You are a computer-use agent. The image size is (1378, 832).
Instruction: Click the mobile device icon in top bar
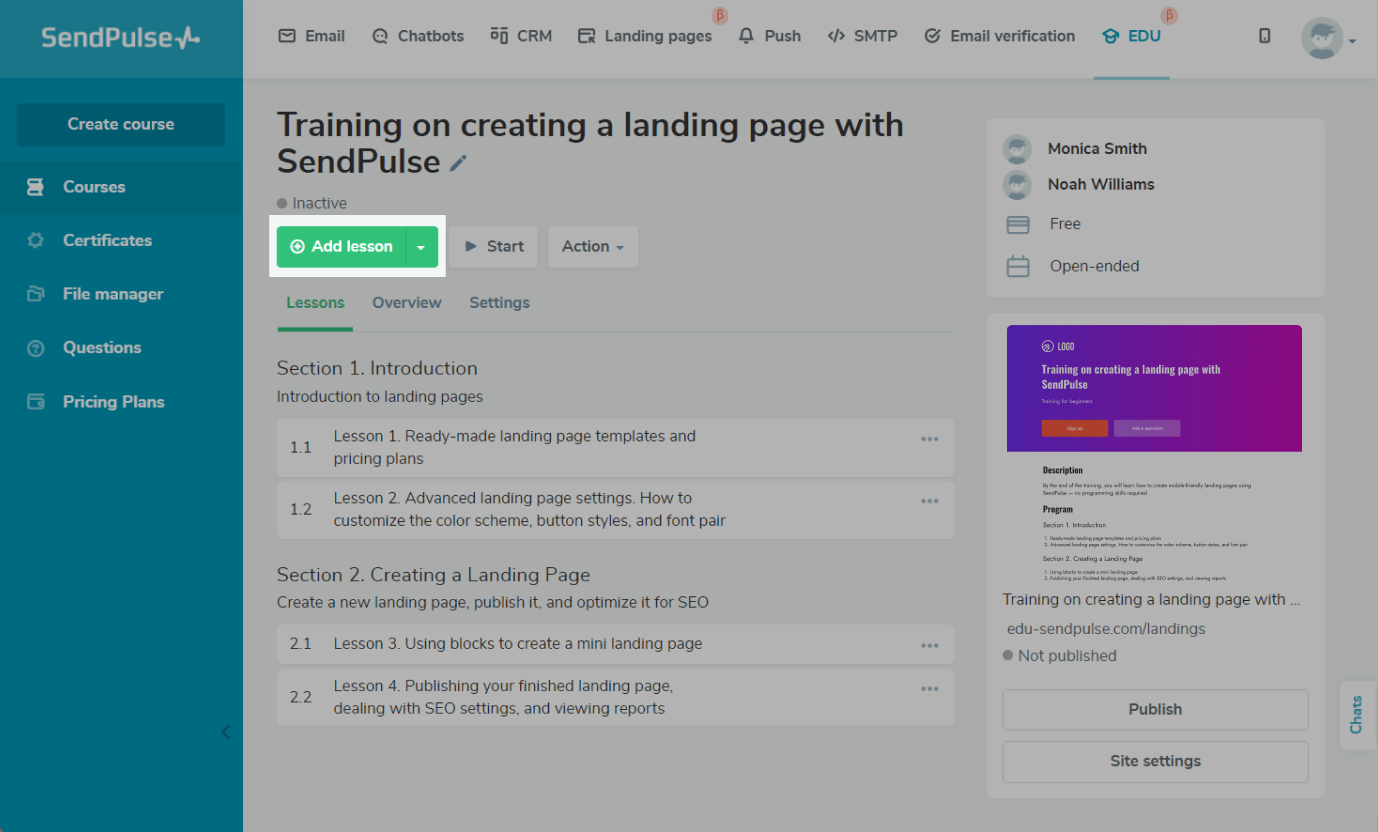[1264, 36]
